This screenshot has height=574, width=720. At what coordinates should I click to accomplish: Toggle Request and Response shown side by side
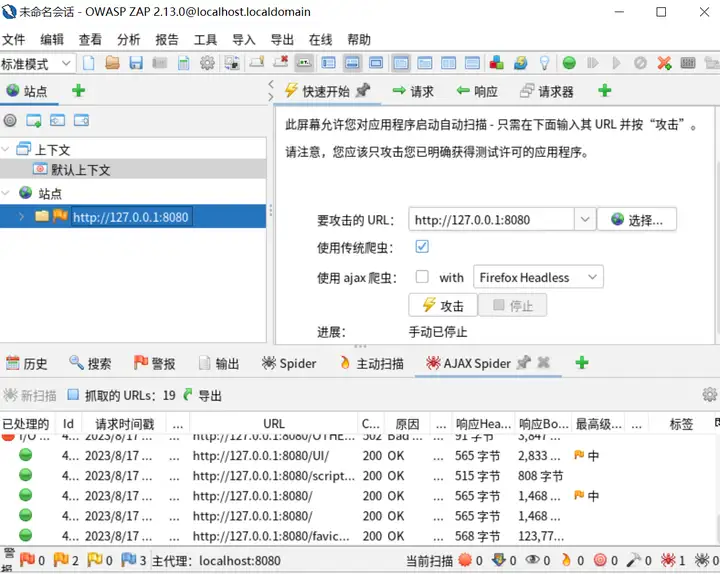pyautogui.click(x=448, y=62)
